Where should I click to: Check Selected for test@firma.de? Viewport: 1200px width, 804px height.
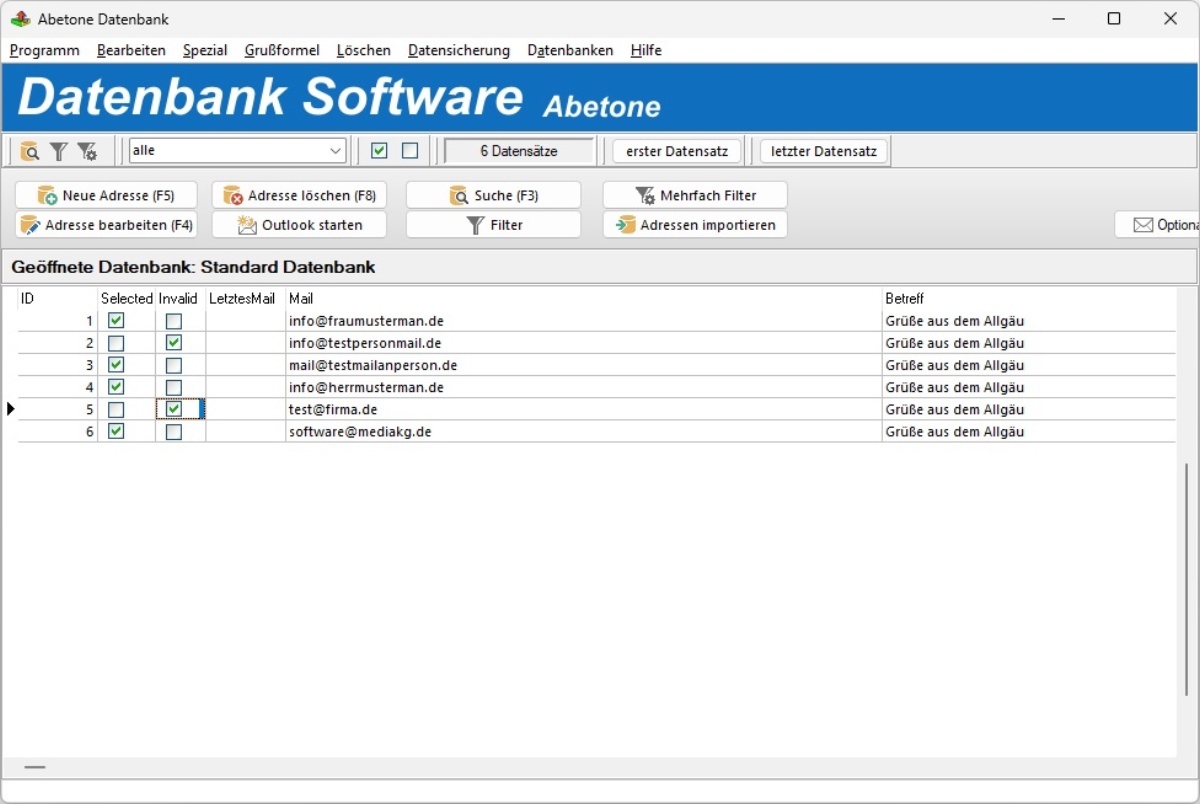coord(116,409)
